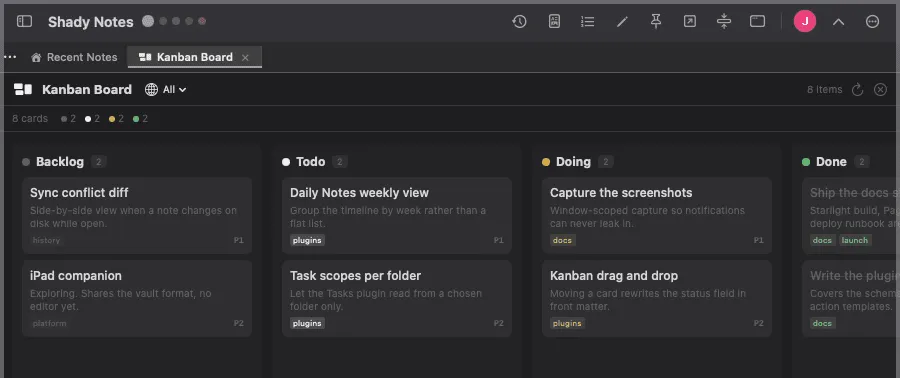Toggle the sidebar panel icon
900x378 pixels.
(x=24, y=22)
